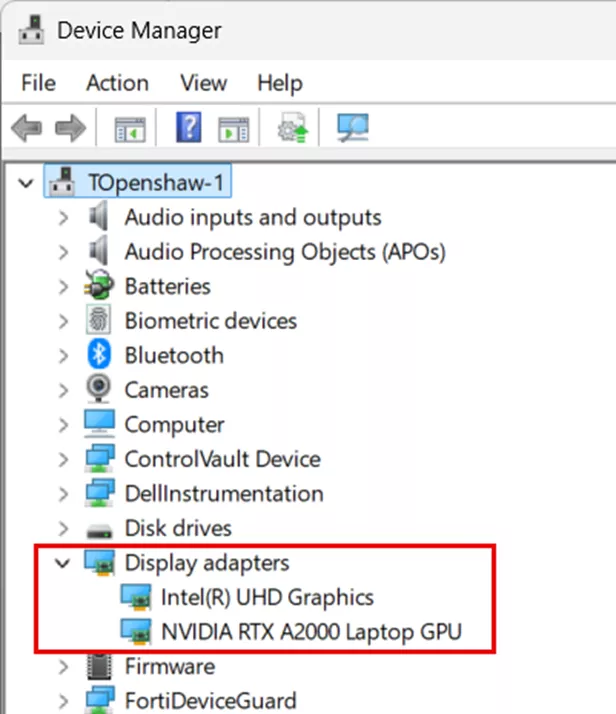Expand the Cameras category
This screenshot has height=714, width=616.
point(63,391)
